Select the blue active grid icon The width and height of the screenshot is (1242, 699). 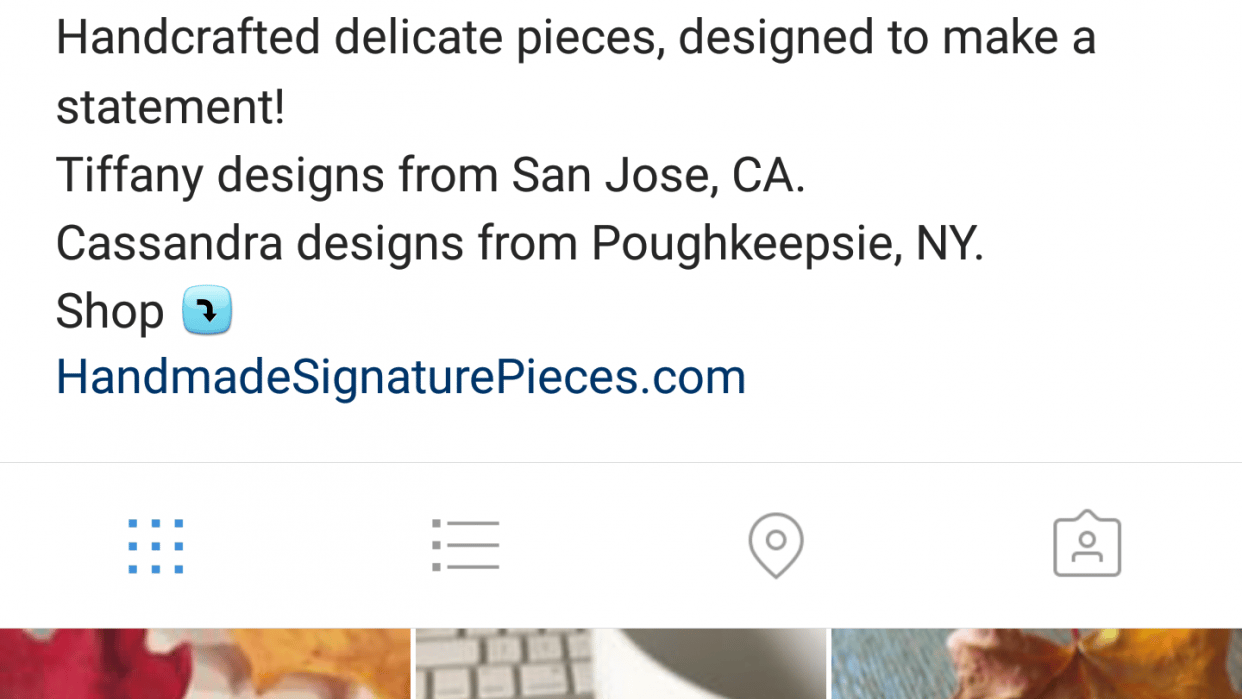(155, 545)
